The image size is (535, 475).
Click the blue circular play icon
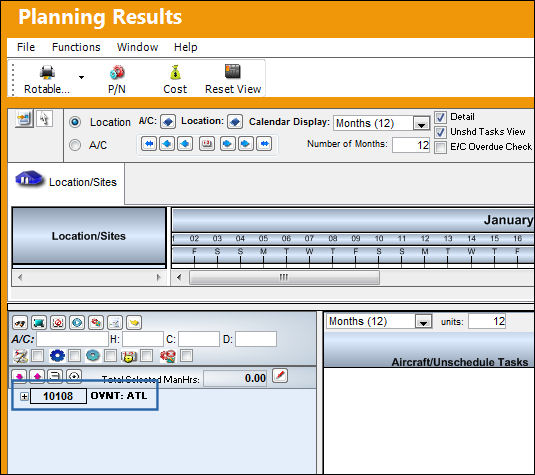point(77,322)
